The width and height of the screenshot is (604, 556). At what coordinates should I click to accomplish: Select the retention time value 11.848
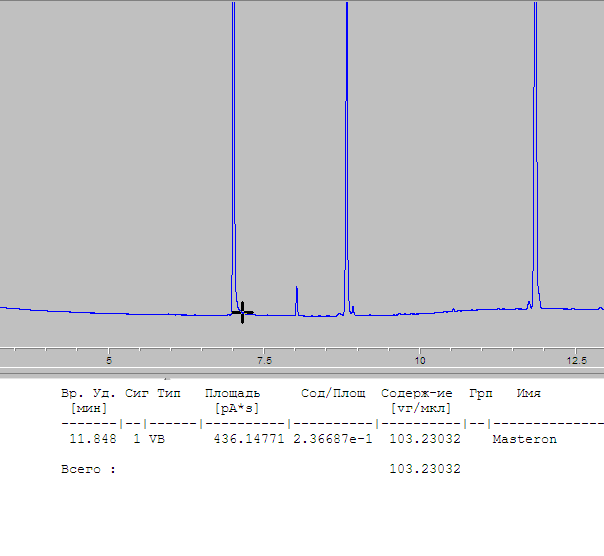click(92, 439)
